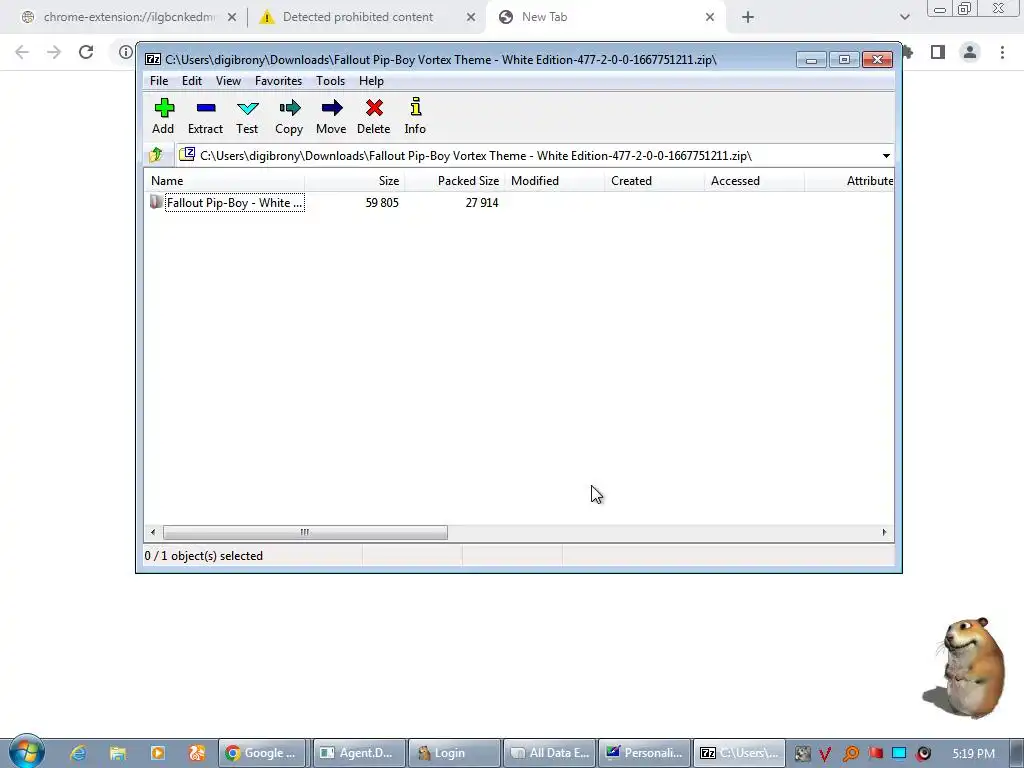Click Chrome back arrow
Image resolution: width=1024 pixels, height=768 pixels.
click(22, 52)
